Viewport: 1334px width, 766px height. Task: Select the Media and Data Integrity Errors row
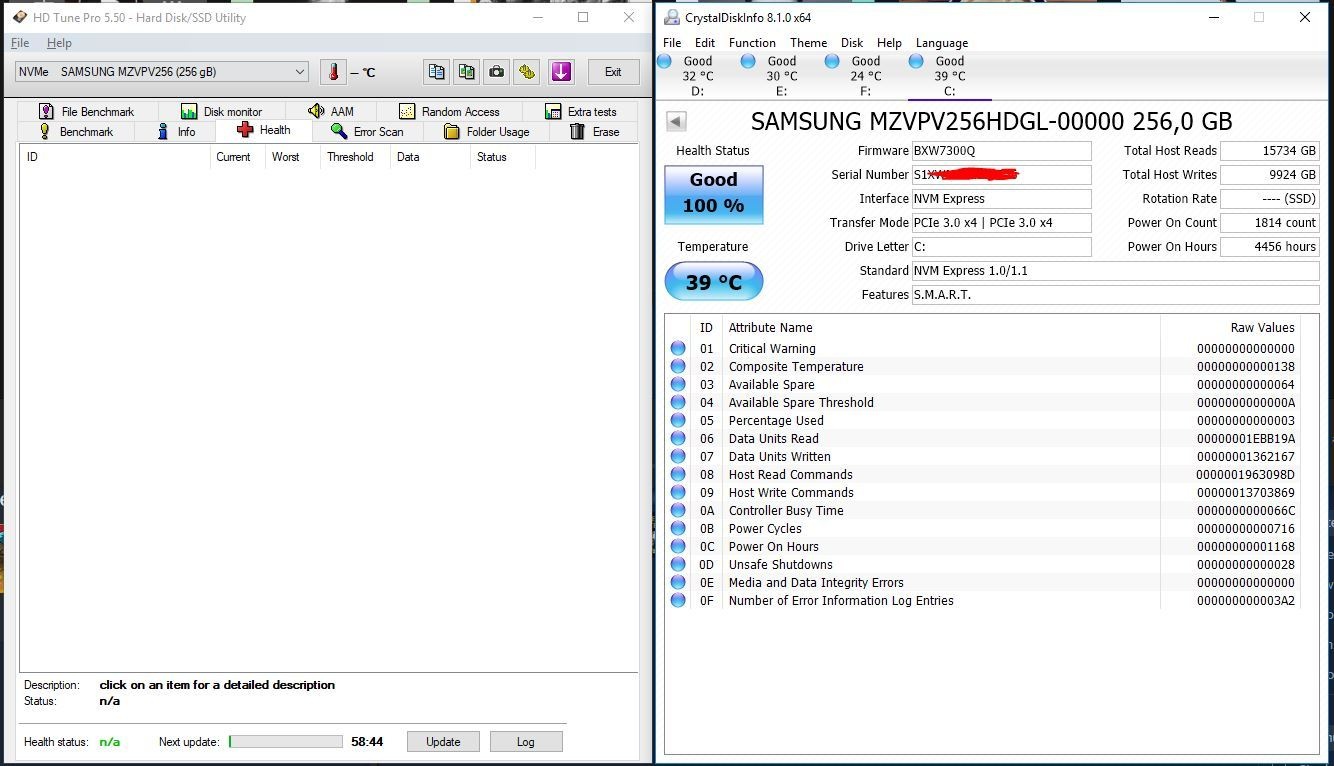click(x=983, y=583)
